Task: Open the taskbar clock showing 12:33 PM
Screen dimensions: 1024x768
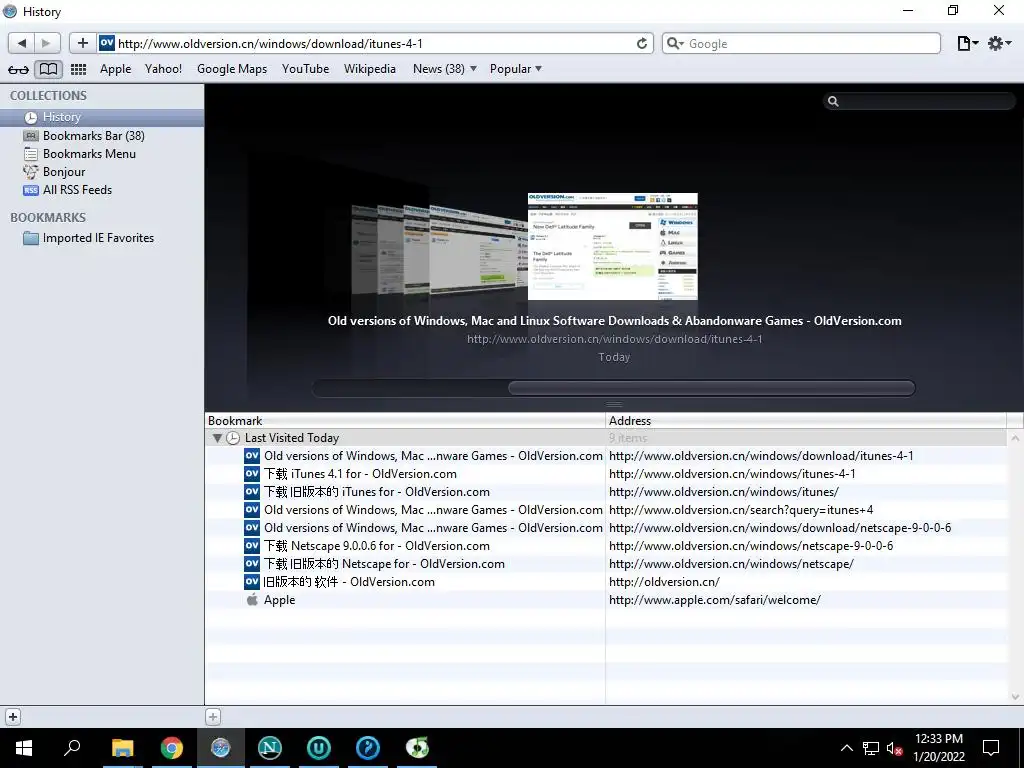Action: [x=938, y=748]
